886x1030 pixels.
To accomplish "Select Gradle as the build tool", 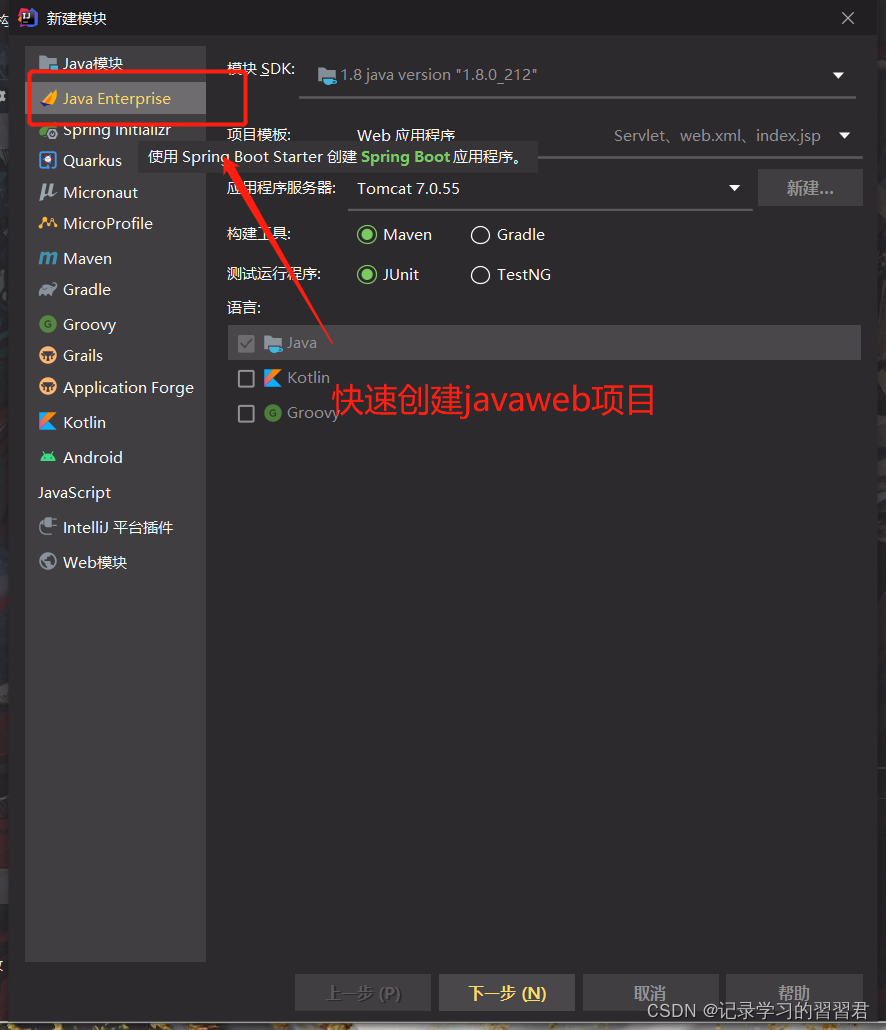I will (480, 234).
